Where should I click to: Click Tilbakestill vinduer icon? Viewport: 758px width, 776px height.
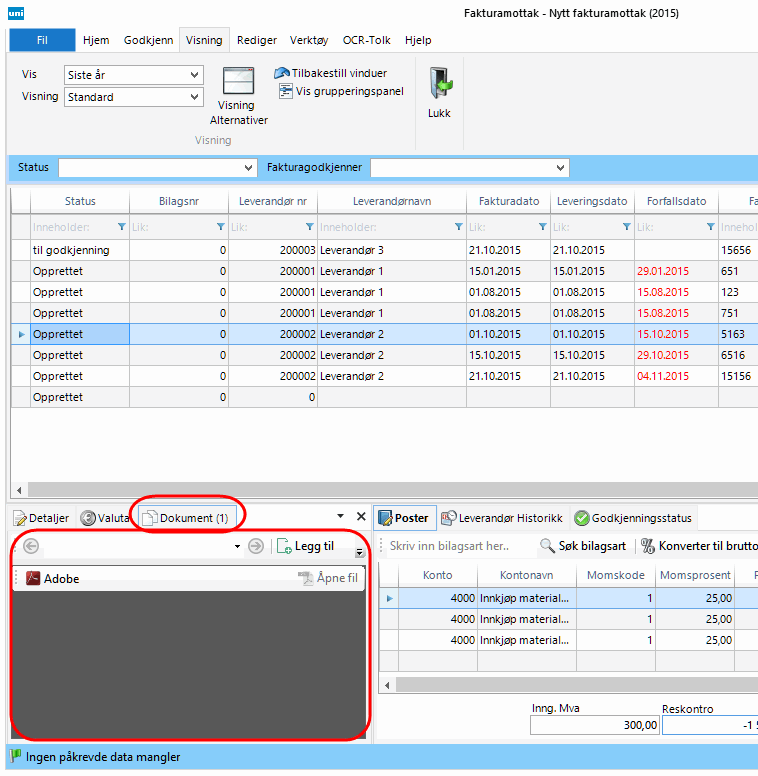[283, 73]
